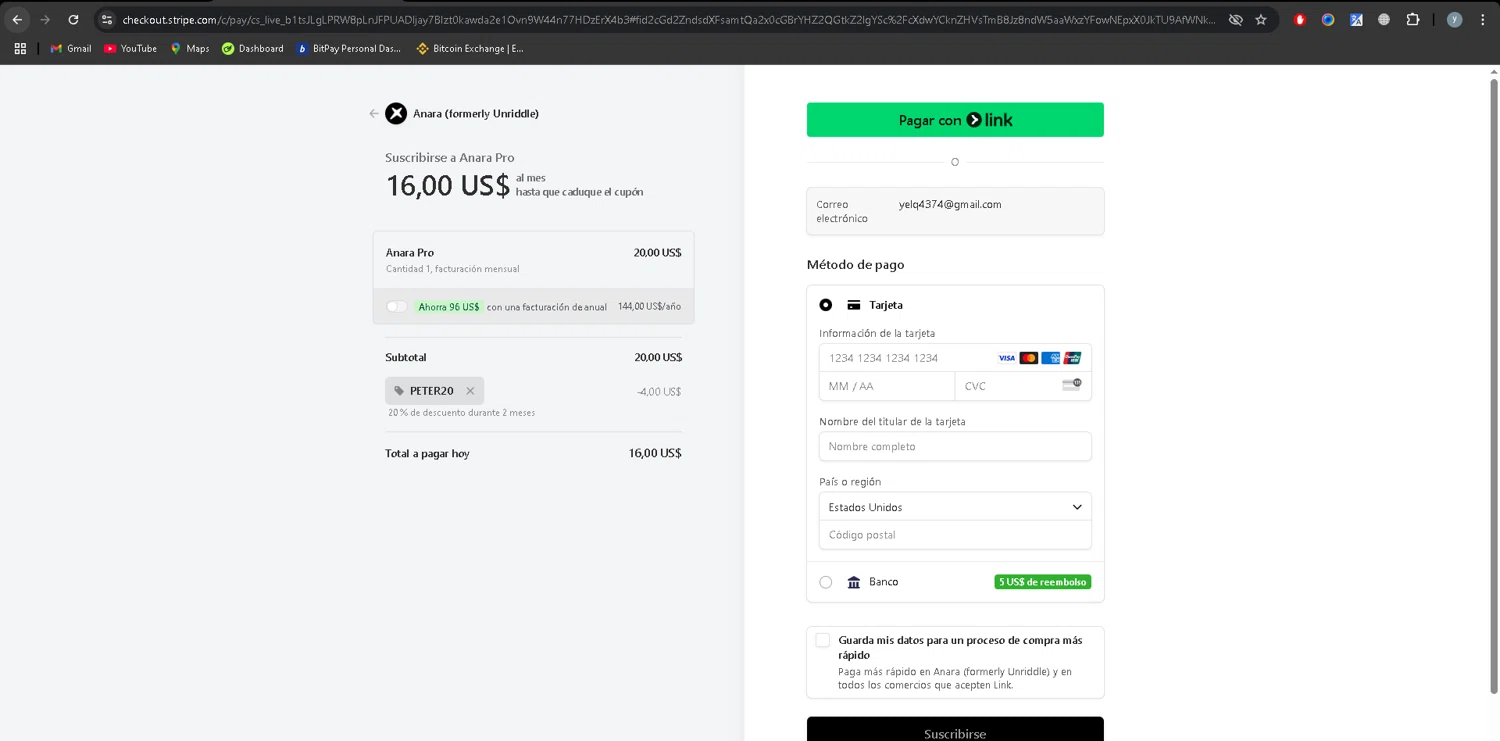
Task: Click the American Express logo
Action: [x=1050, y=358]
